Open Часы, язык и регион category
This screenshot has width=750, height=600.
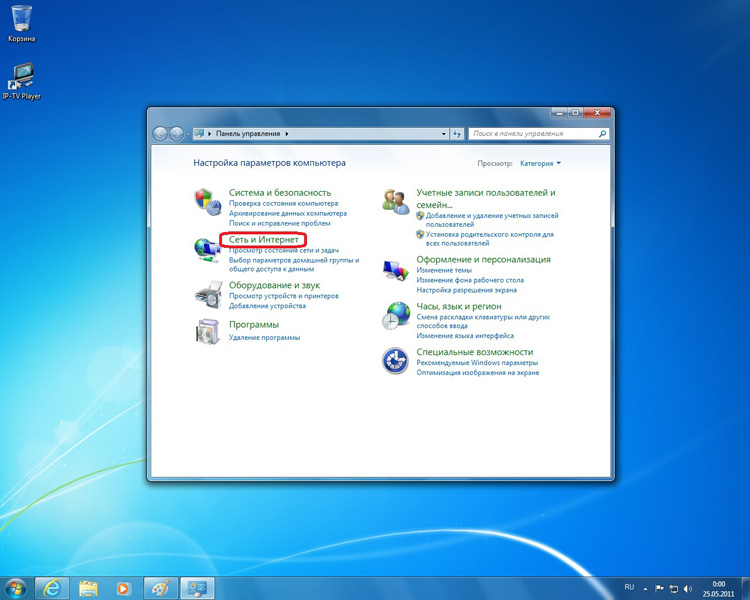coord(459,306)
